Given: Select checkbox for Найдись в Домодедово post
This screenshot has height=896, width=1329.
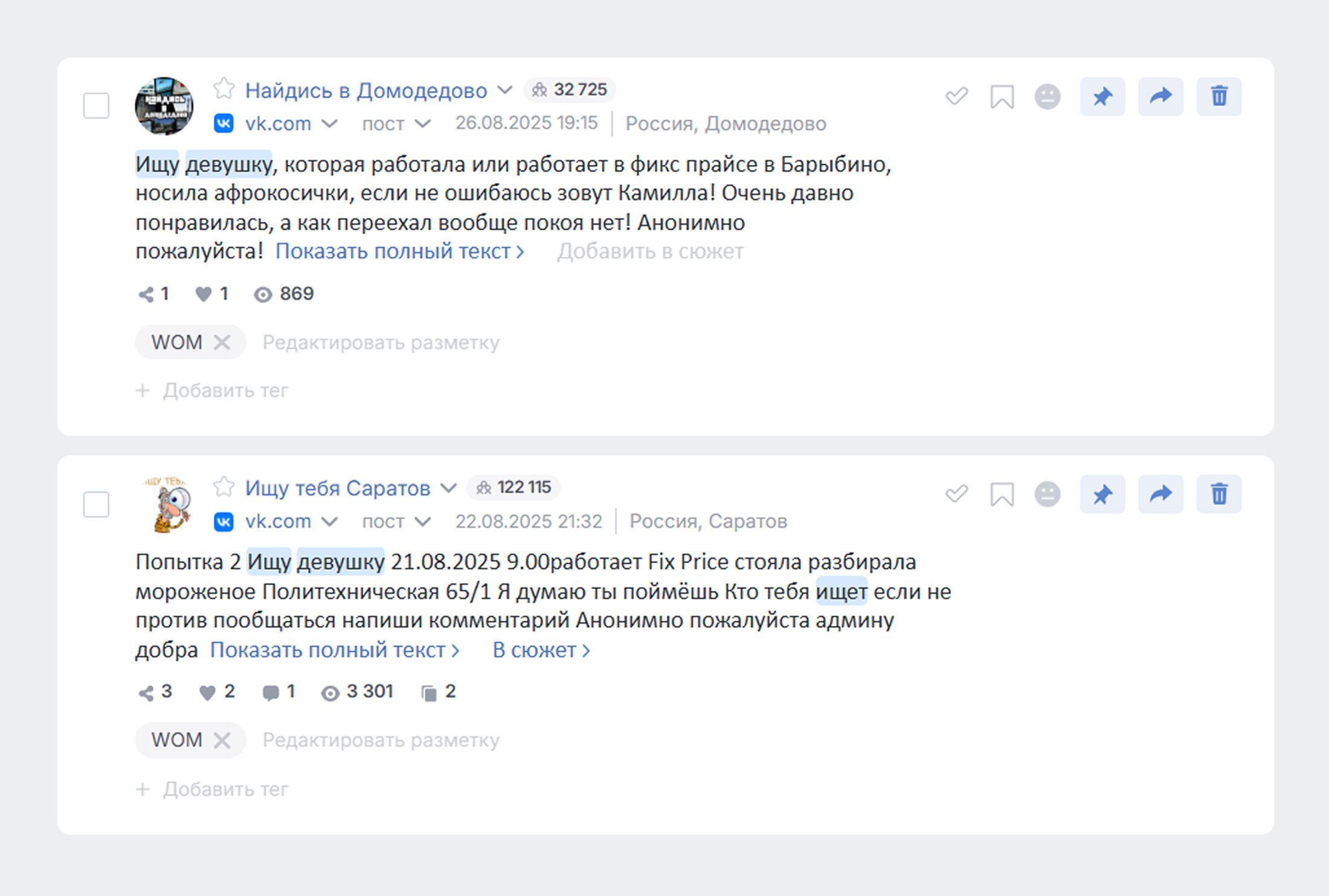Looking at the screenshot, I should (x=96, y=106).
